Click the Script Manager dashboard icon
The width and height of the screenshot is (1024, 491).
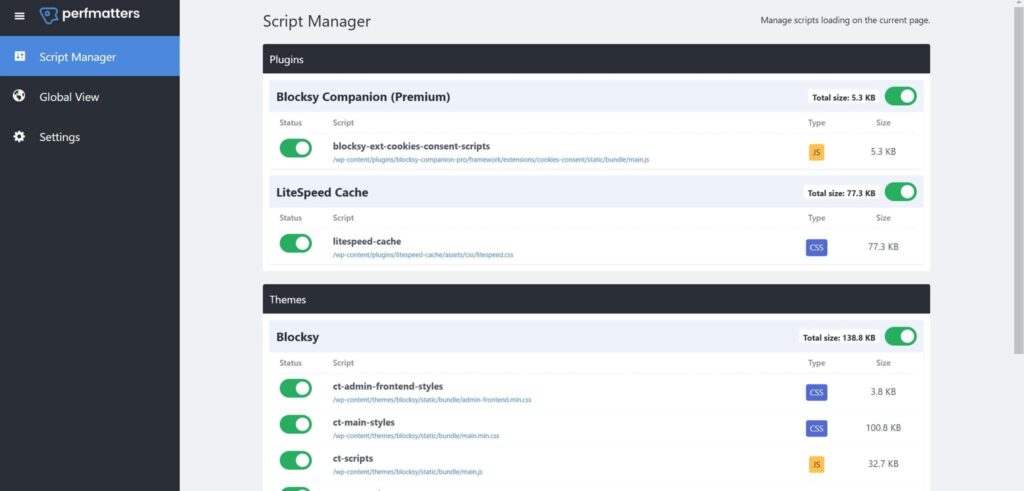[x=19, y=57]
